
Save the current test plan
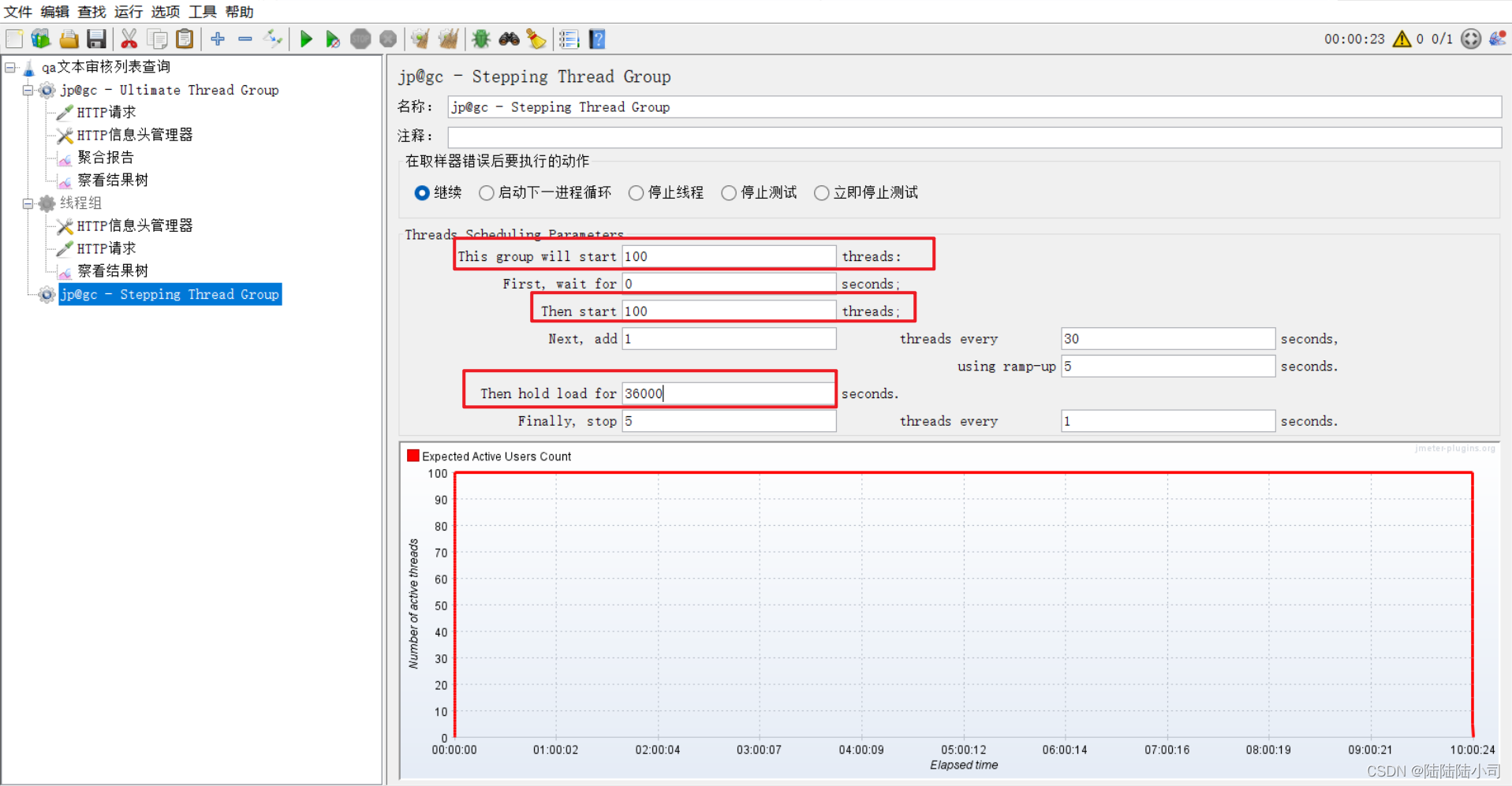[x=96, y=38]
